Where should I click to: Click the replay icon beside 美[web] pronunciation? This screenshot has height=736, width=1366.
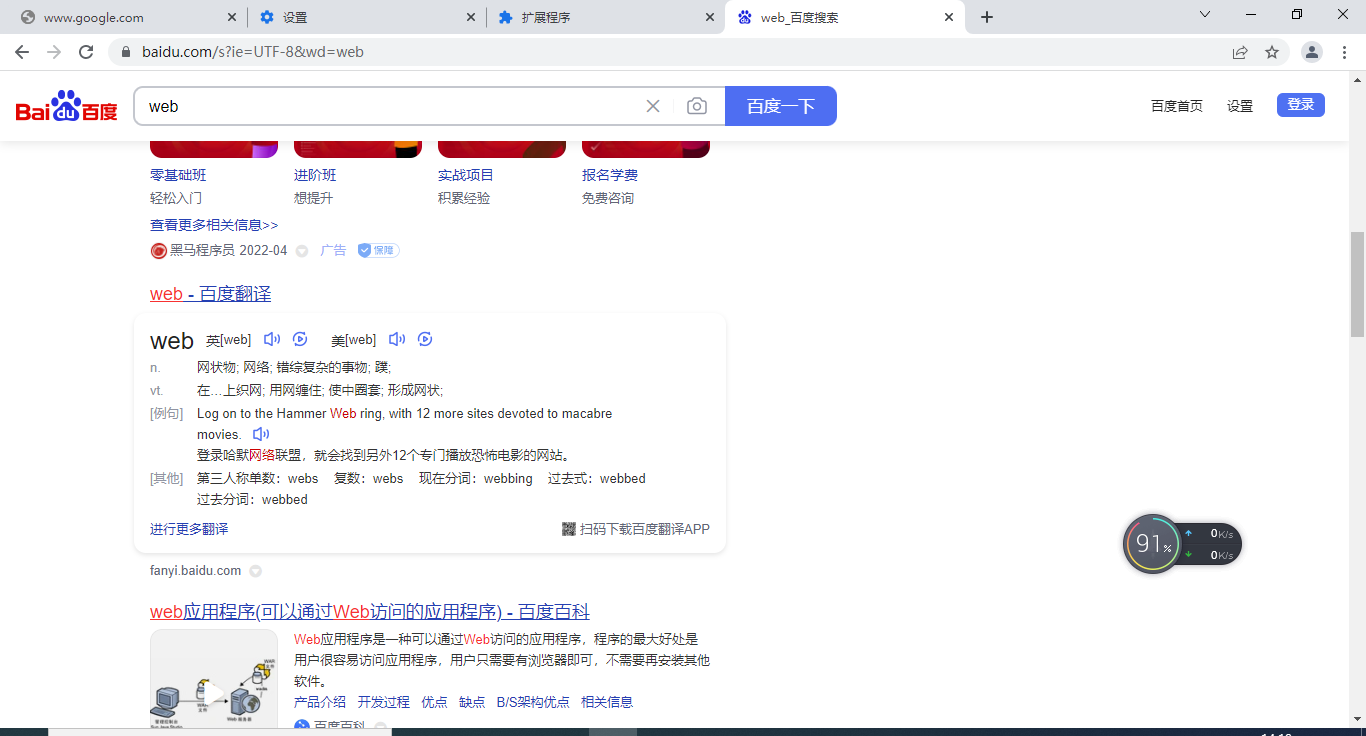tap(424, 339)
